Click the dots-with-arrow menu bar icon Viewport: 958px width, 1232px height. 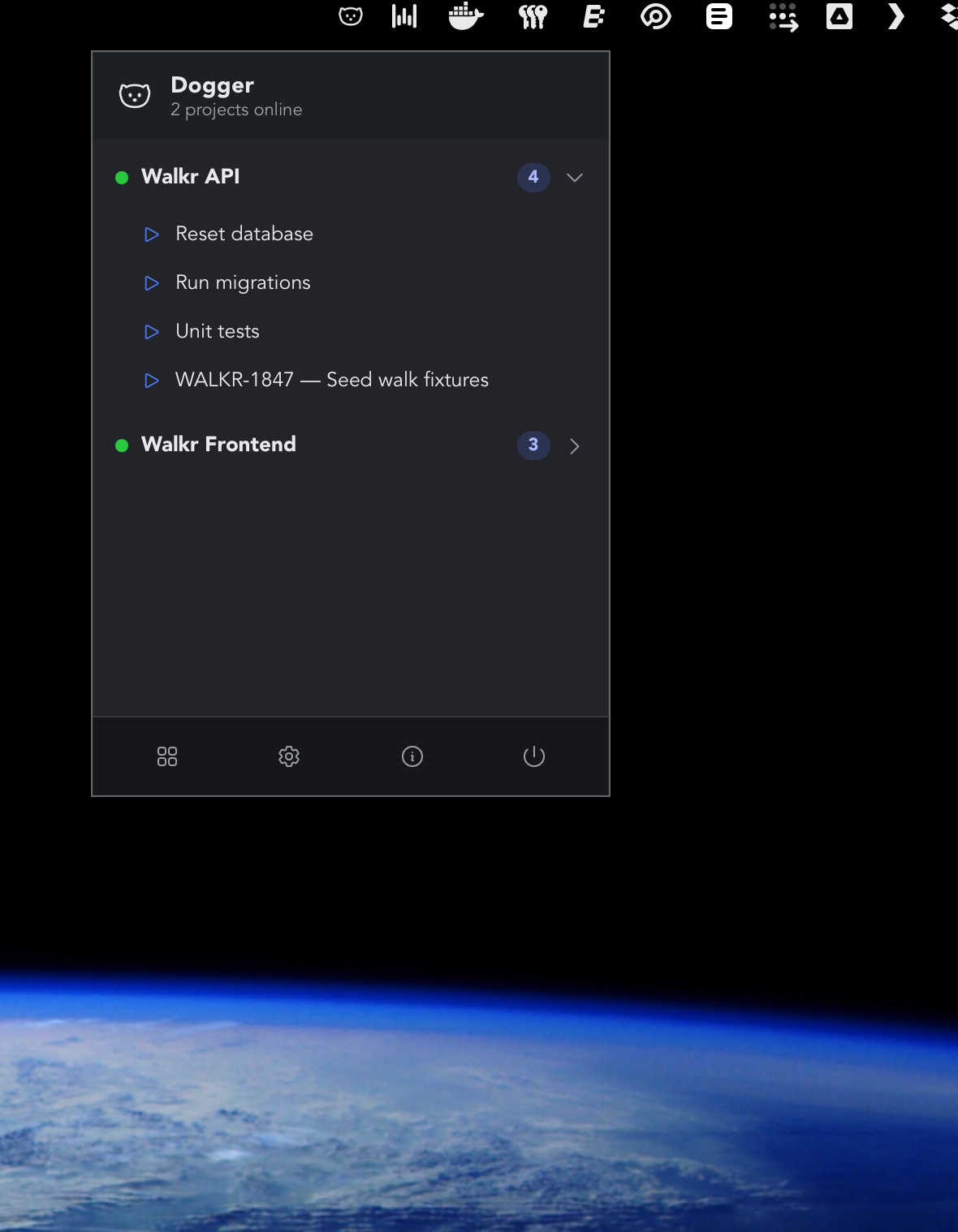[783, 17]
